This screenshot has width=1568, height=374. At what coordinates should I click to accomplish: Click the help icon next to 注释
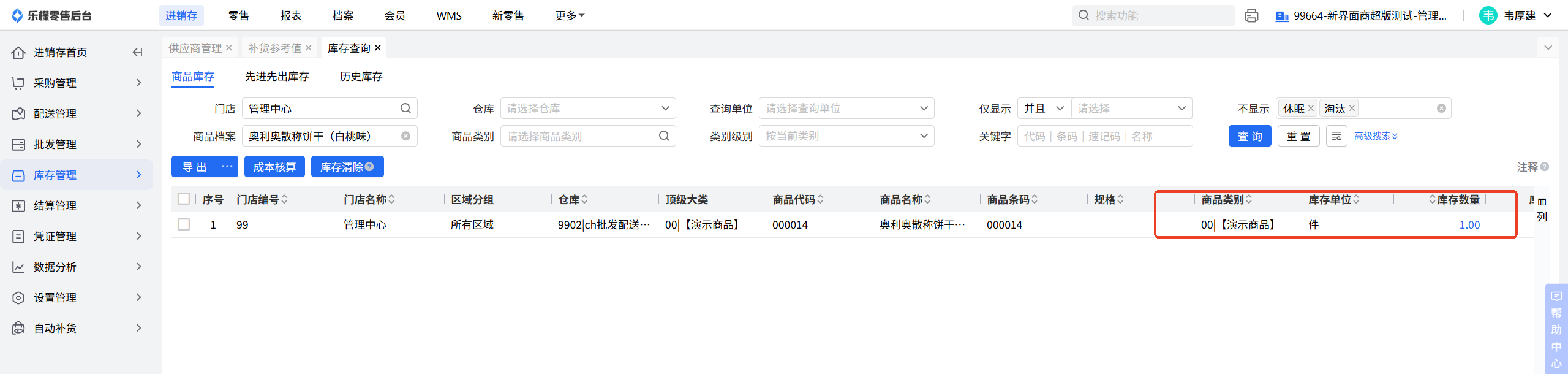click(x=1545, y=167)
